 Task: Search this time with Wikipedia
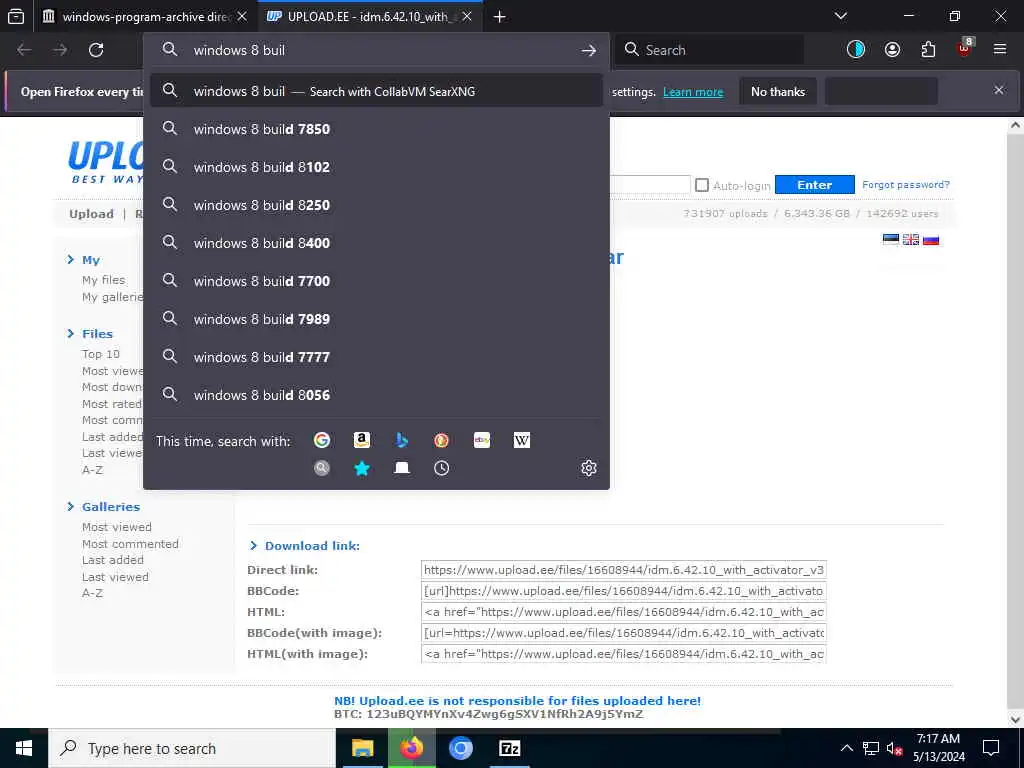coord(522,440)
